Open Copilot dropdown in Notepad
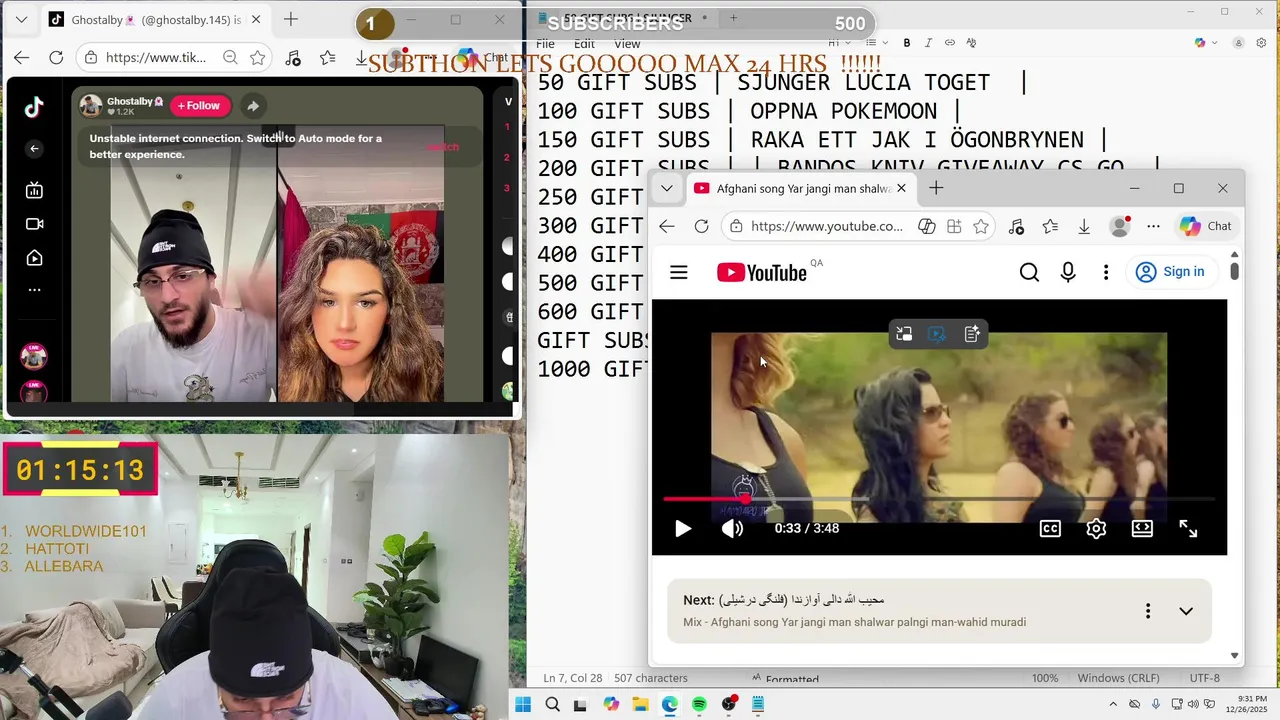The height and width of the screenshot is (720, 1280). (1205, 43)
